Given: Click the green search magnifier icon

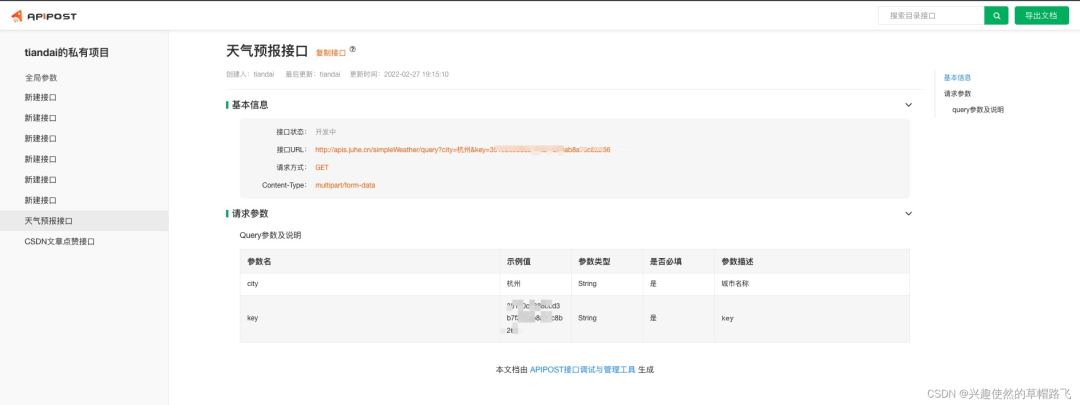Looking at the screenshot, I should (x=996, y=15).
